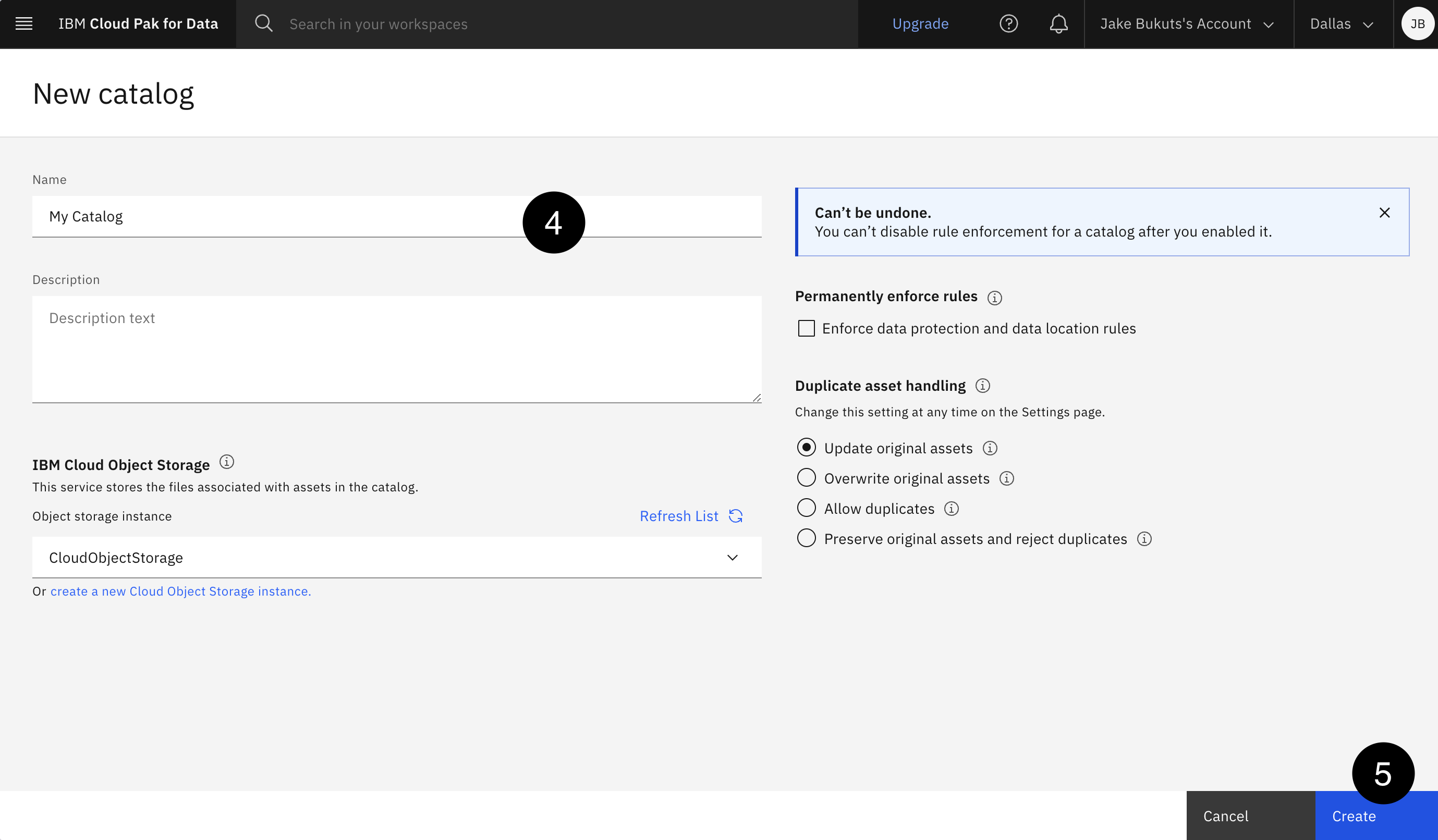This screenshot has height=840, width=1438.
Task: Click the Name input field
Action: [396, 216]
